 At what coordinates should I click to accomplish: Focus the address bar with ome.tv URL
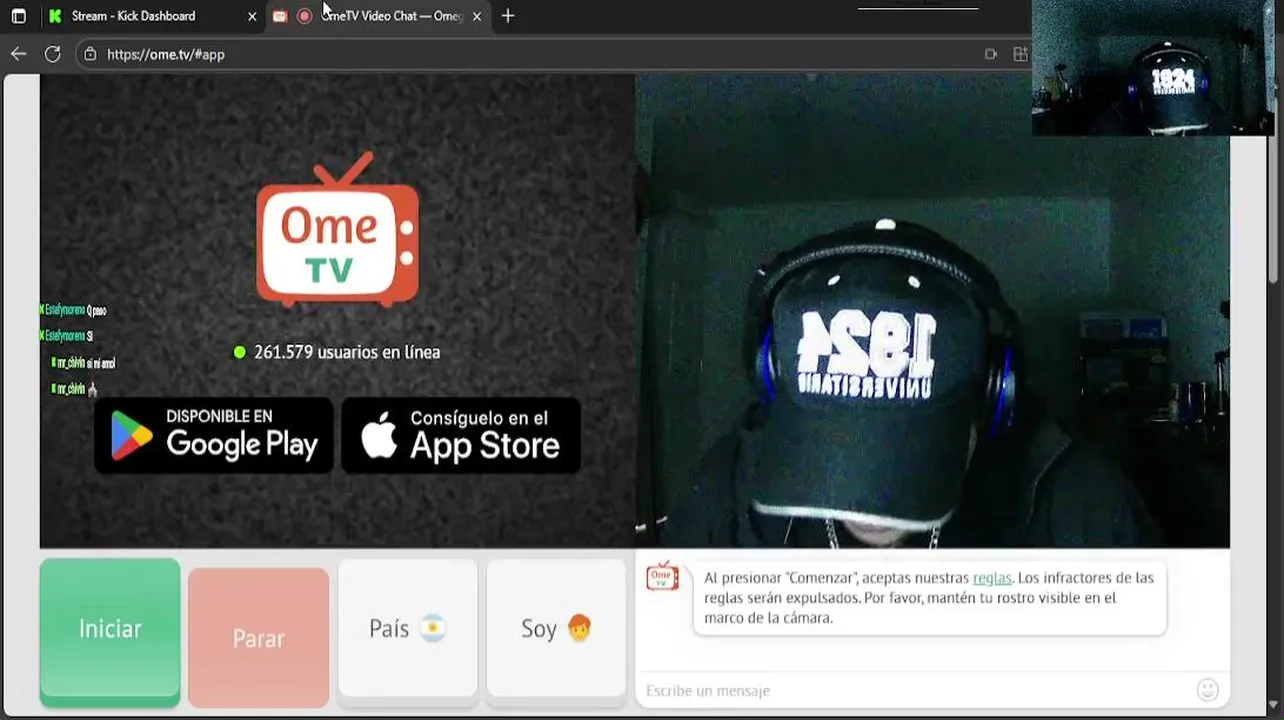[540, 54]
